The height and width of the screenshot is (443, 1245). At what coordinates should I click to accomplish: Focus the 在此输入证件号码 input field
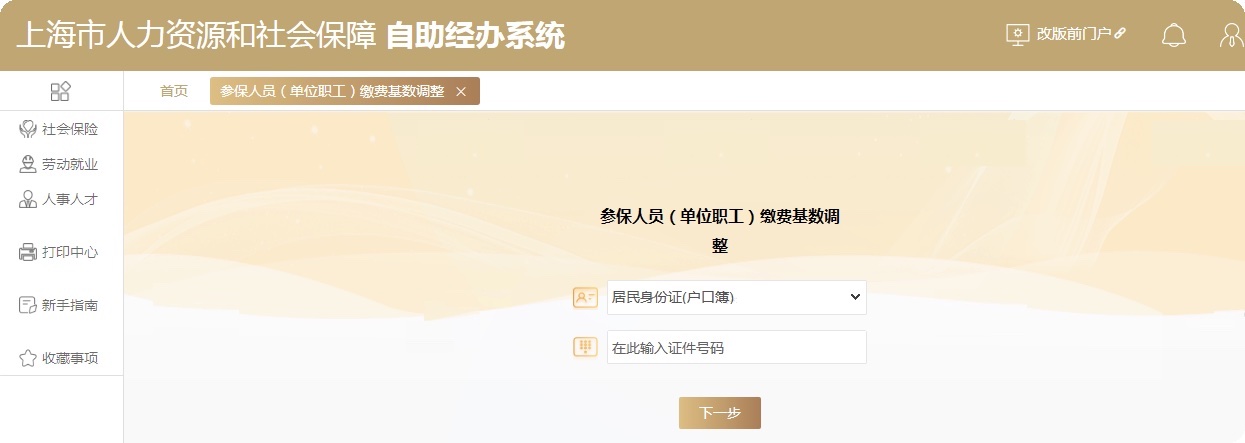click(x=737, y=347)
